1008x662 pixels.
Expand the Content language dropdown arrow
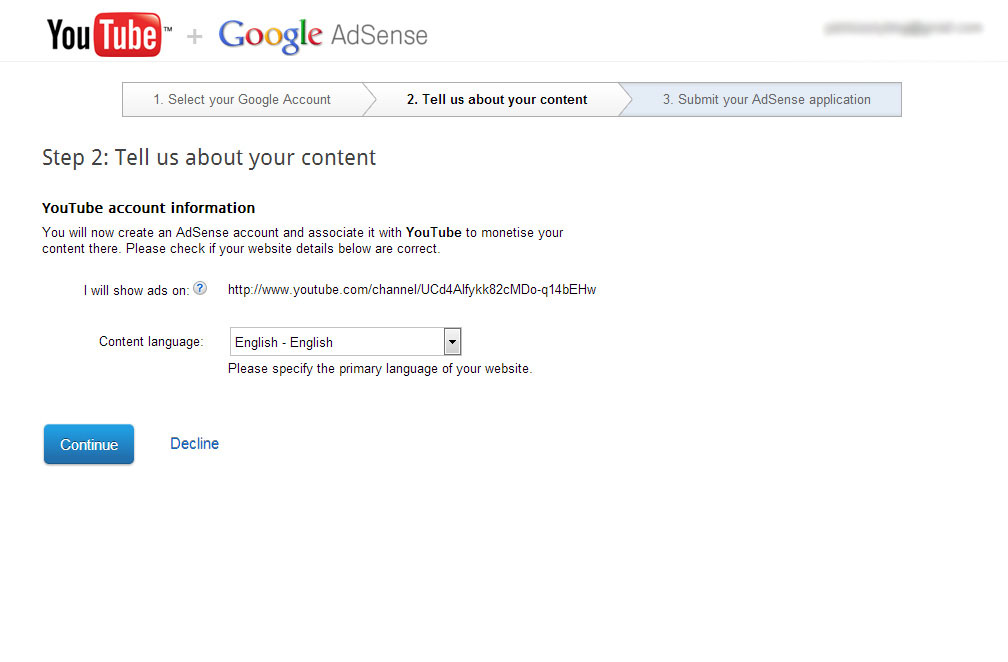(x=452, y=342)
